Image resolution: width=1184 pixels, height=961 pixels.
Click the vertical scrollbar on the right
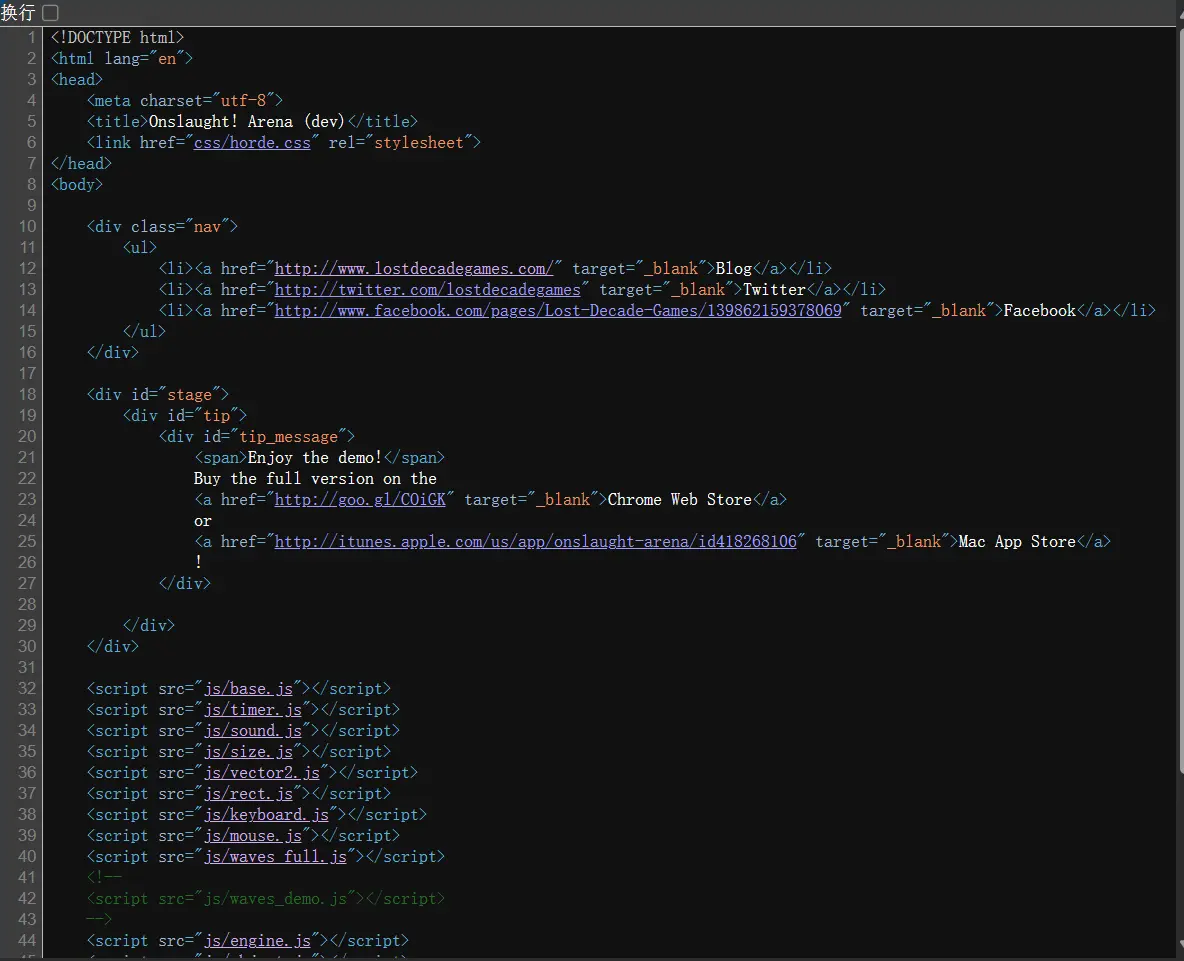(1180, 400)
